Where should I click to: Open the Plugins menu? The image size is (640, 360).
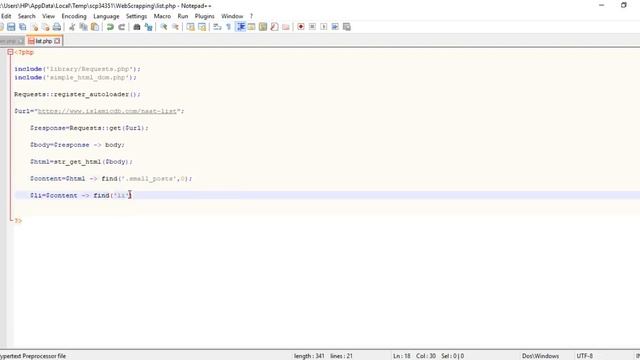pyautogui.click(x=204, y=16)
